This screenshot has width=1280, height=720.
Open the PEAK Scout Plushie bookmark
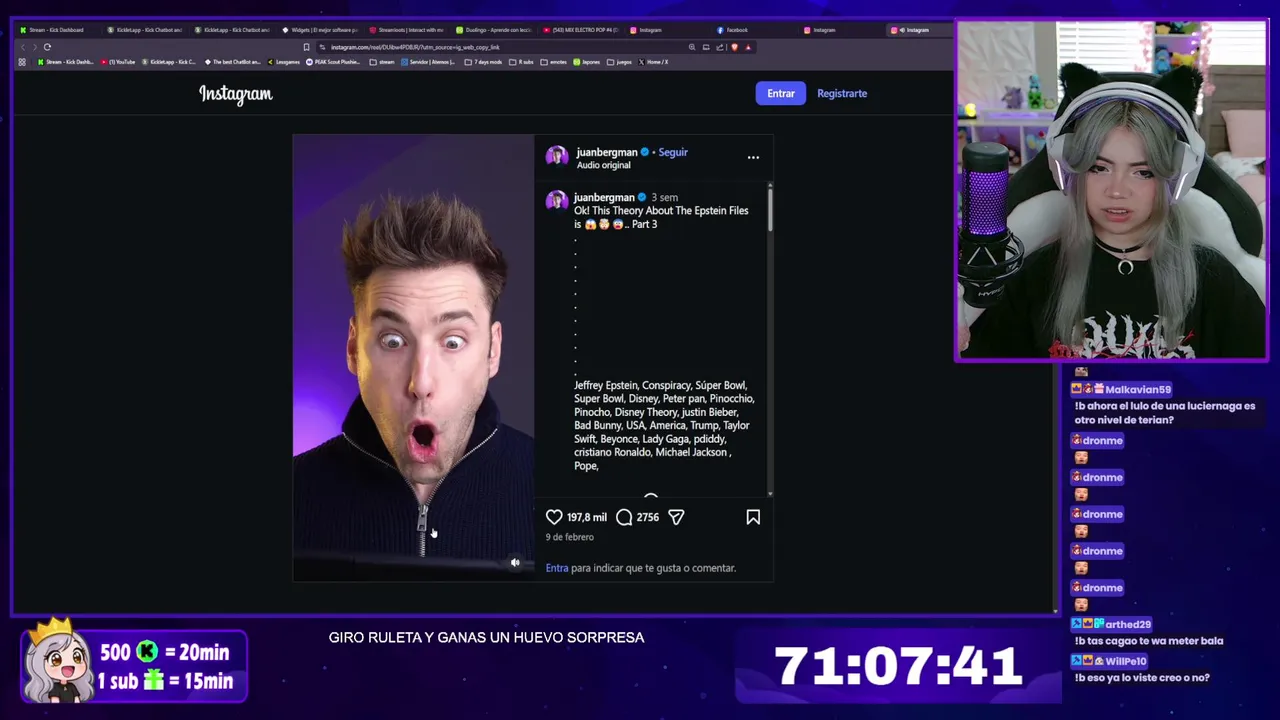click(x=334, y=62)
